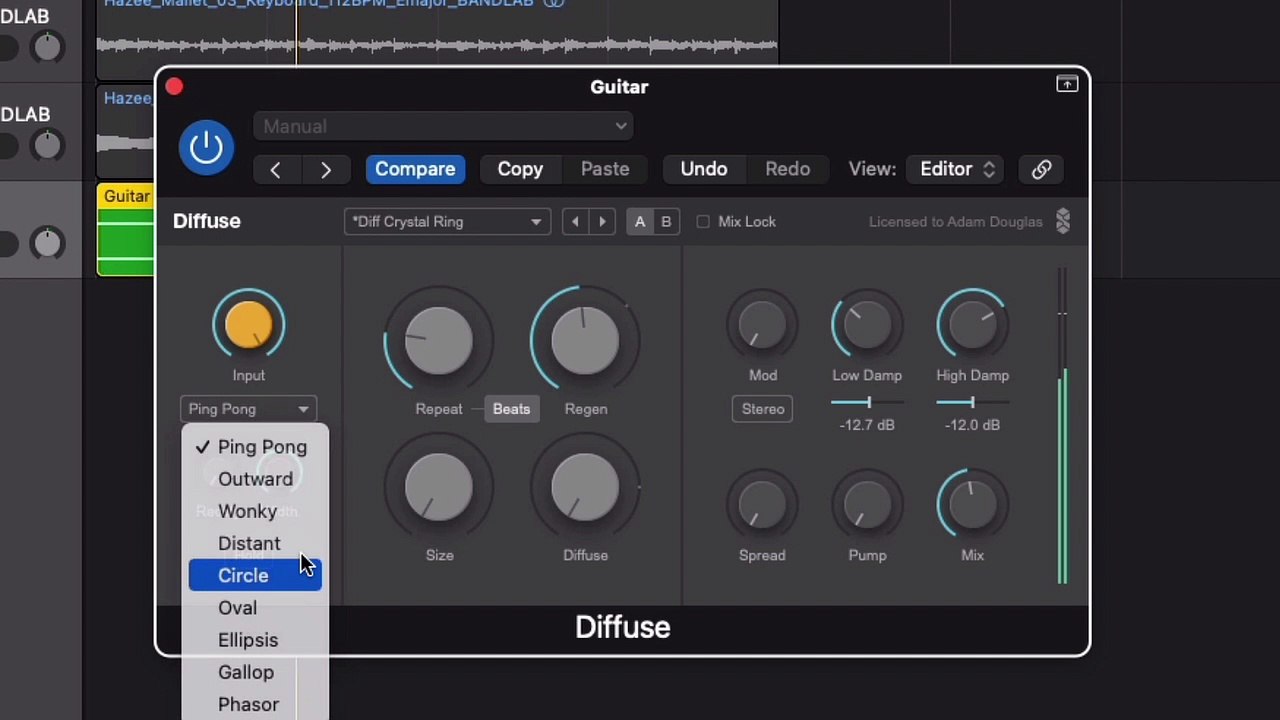Switch to preset slot B
1280x720 pixels.
[x=666, y=222]
